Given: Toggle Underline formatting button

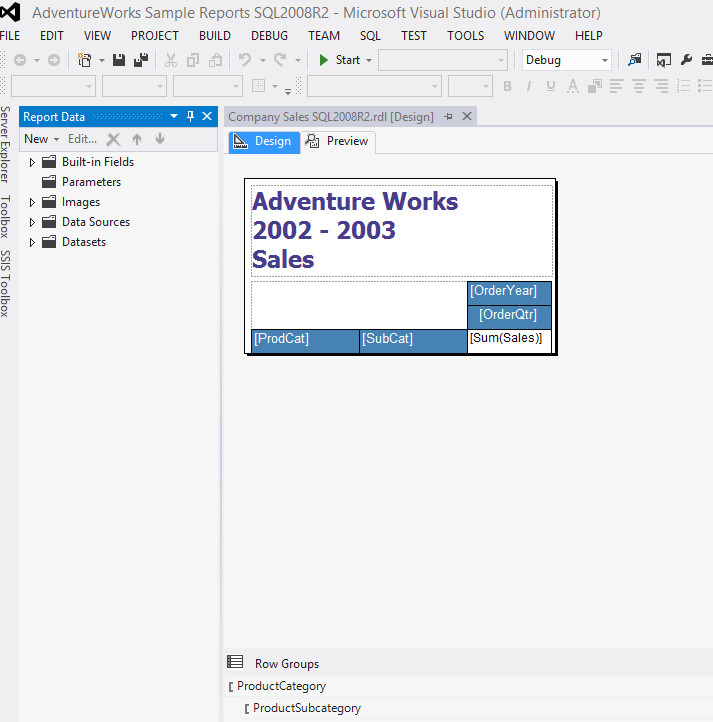Looking at the screenshot, I should 550,86.
